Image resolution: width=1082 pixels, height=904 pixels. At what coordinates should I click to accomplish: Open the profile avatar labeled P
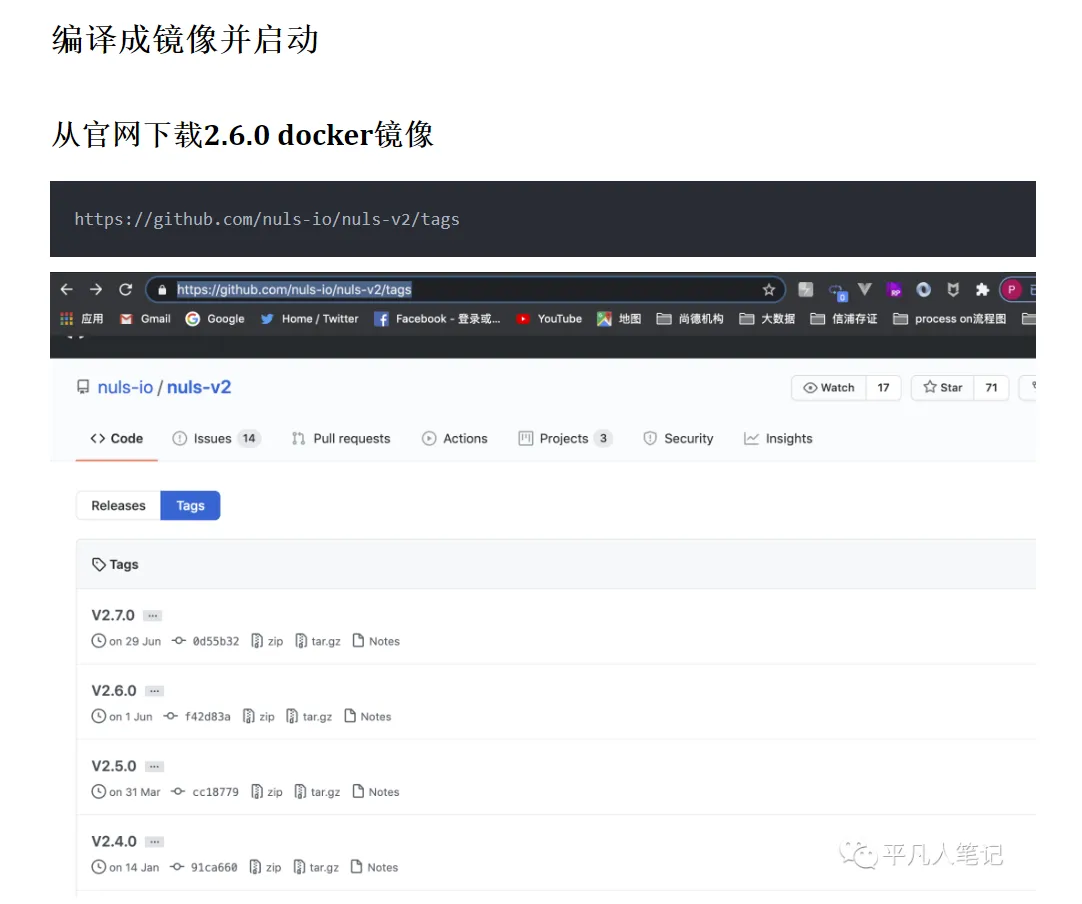pyautogui.click(x=1012, y=290)
